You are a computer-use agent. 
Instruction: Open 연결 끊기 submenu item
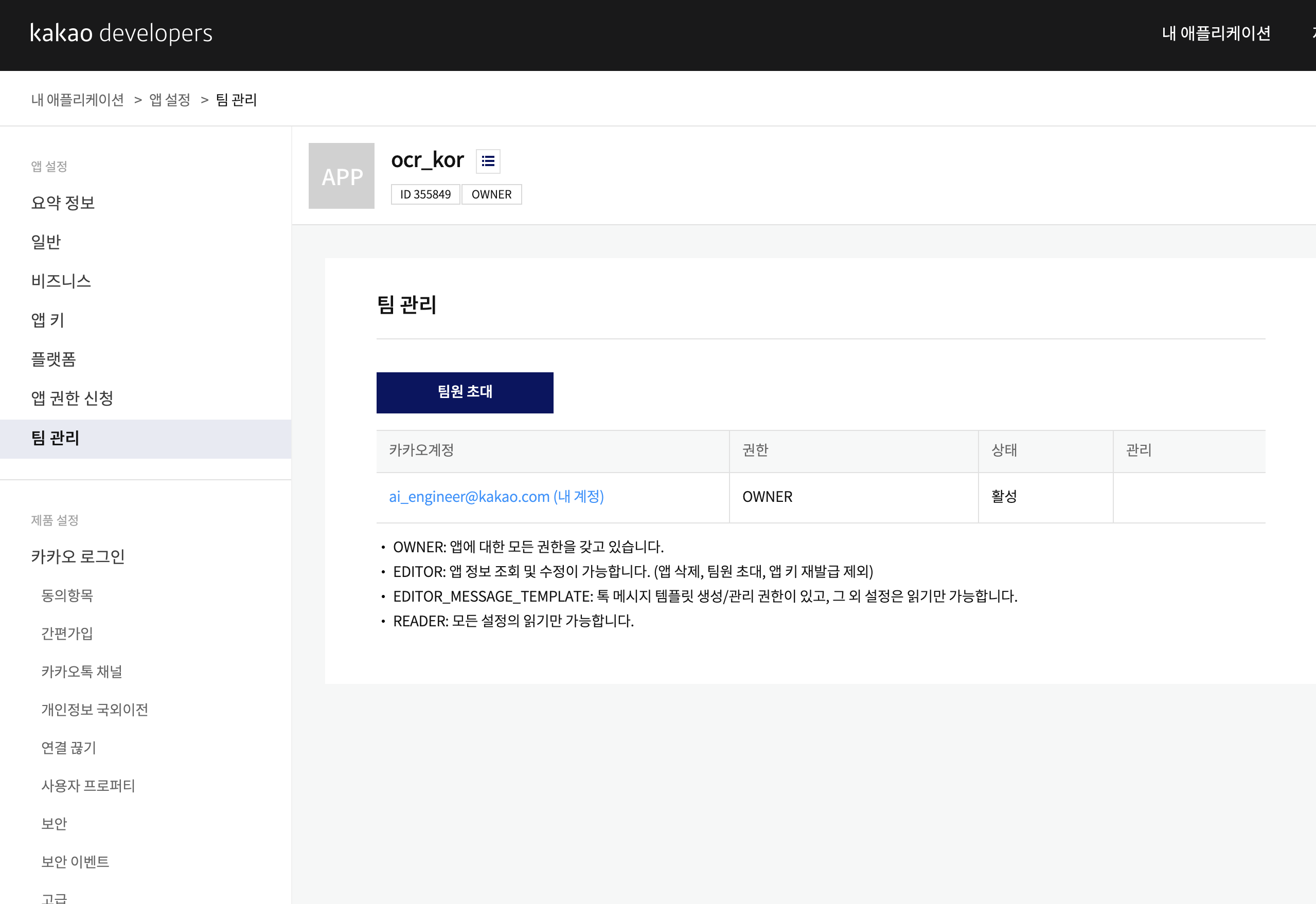(68, 747)
